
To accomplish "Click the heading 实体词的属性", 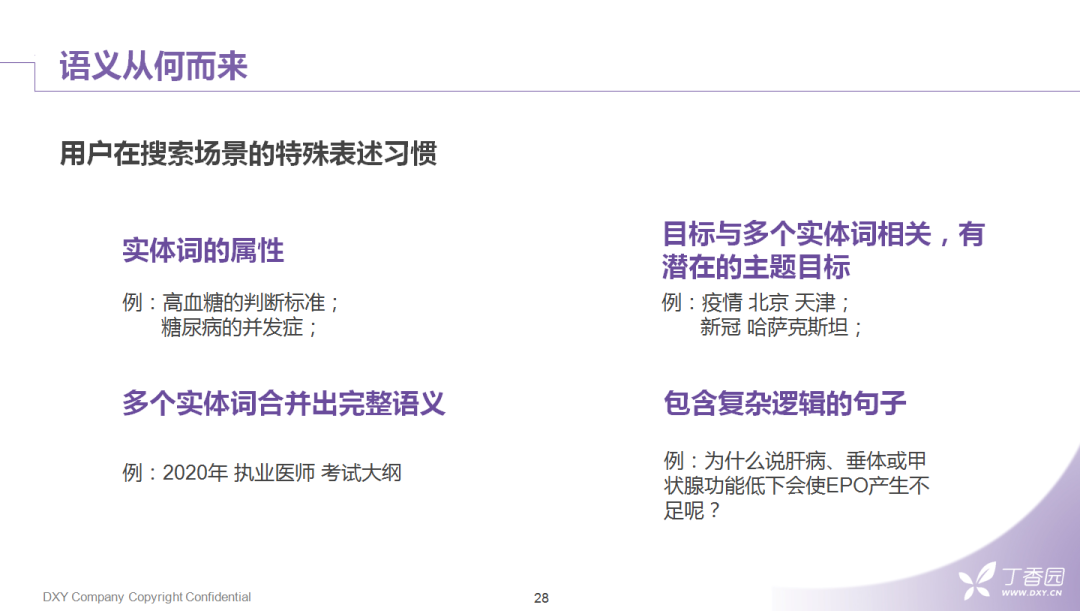I will pos(203,250).
